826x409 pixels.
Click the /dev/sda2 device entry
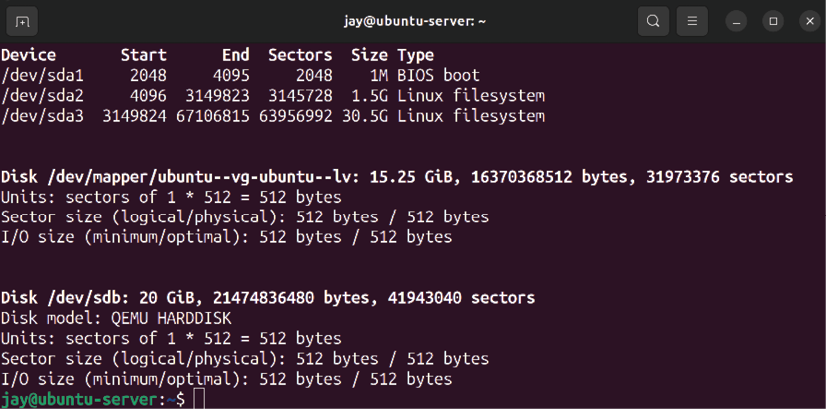(x=42, y=96)
